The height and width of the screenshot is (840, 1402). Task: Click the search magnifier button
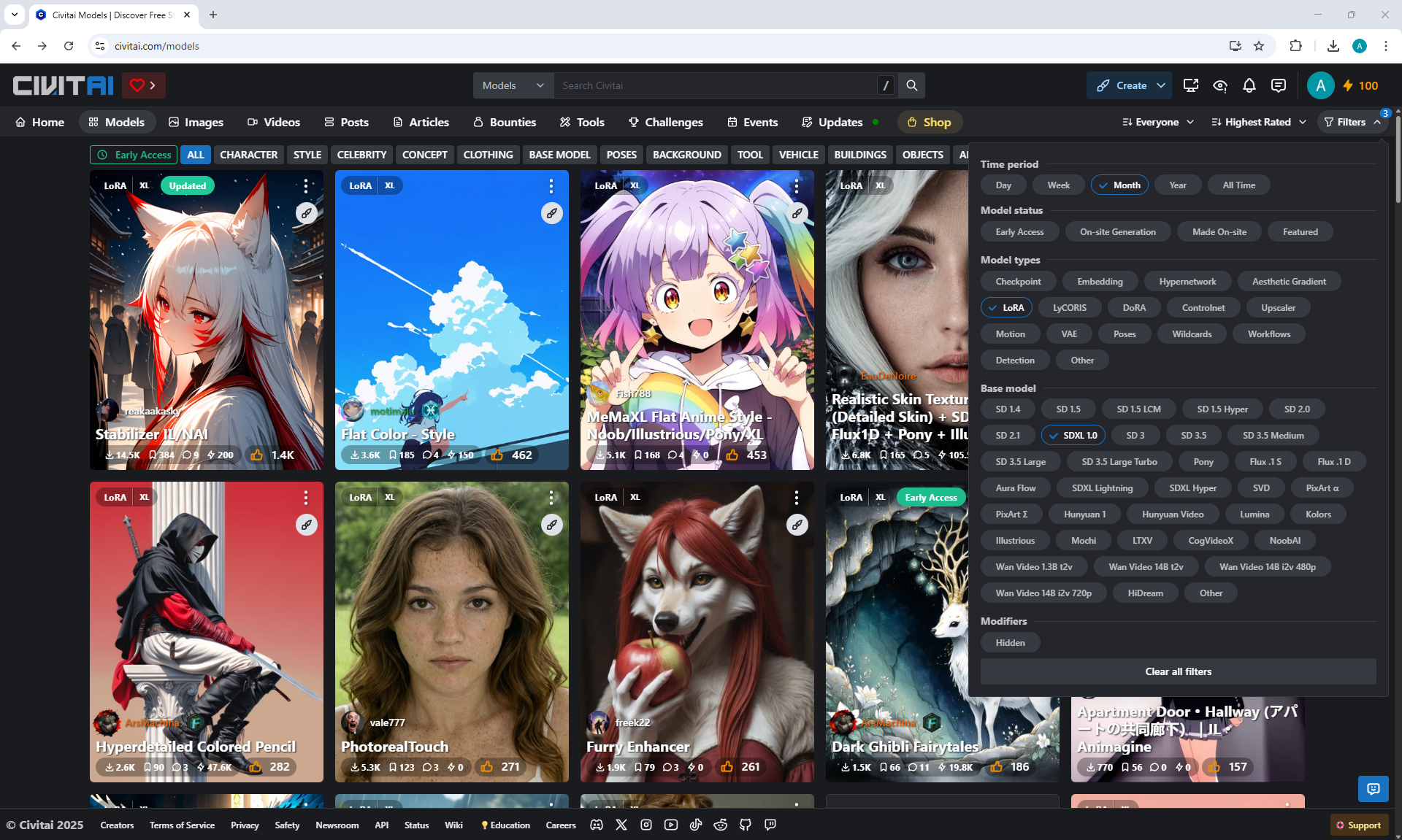(911, 85)
